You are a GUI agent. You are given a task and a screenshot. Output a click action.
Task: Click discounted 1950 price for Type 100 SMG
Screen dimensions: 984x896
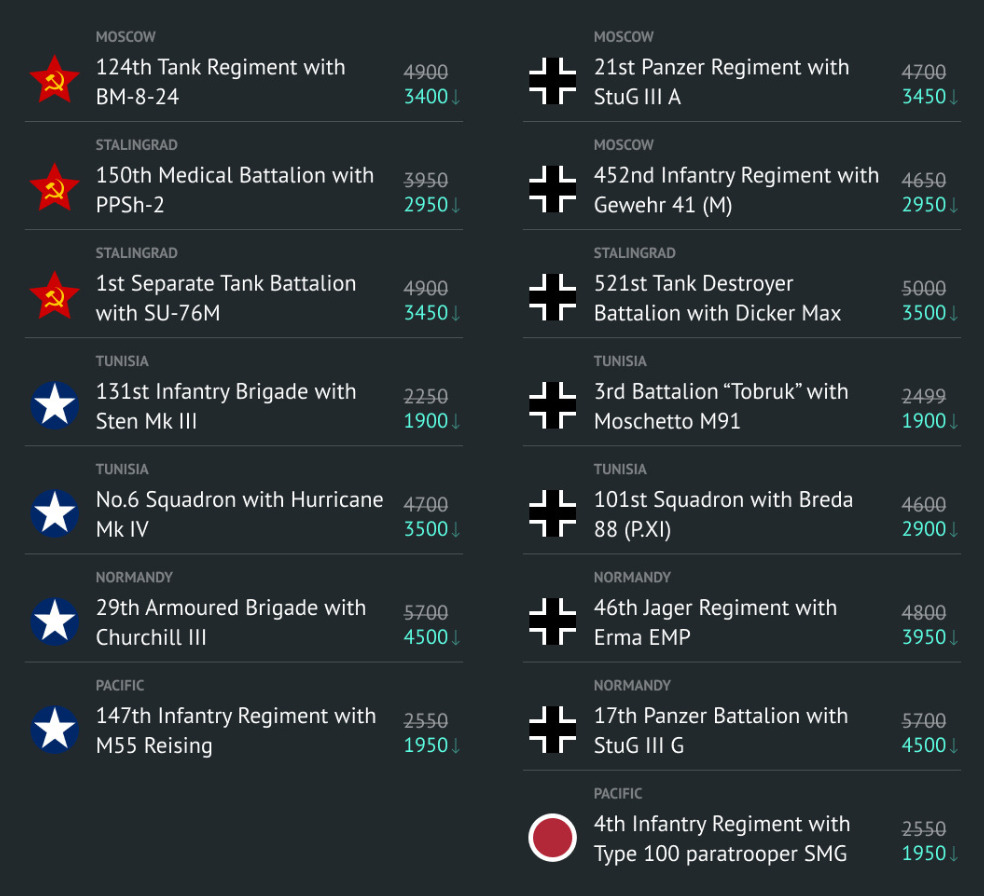pos(924,853)
